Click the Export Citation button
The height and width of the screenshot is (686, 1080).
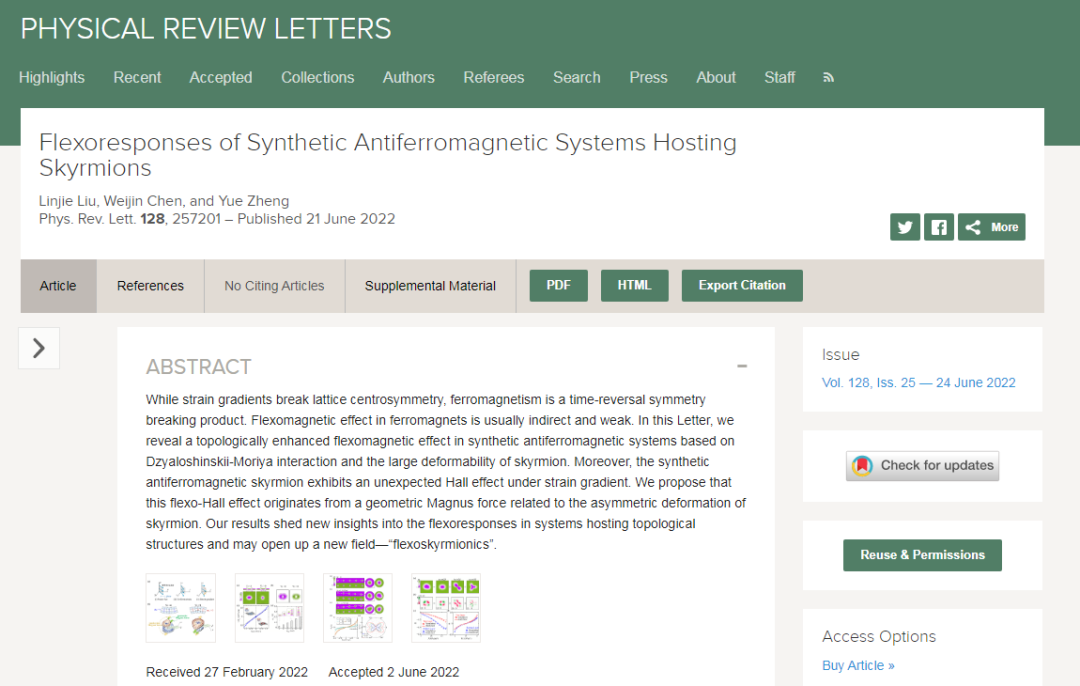point(742,286)
